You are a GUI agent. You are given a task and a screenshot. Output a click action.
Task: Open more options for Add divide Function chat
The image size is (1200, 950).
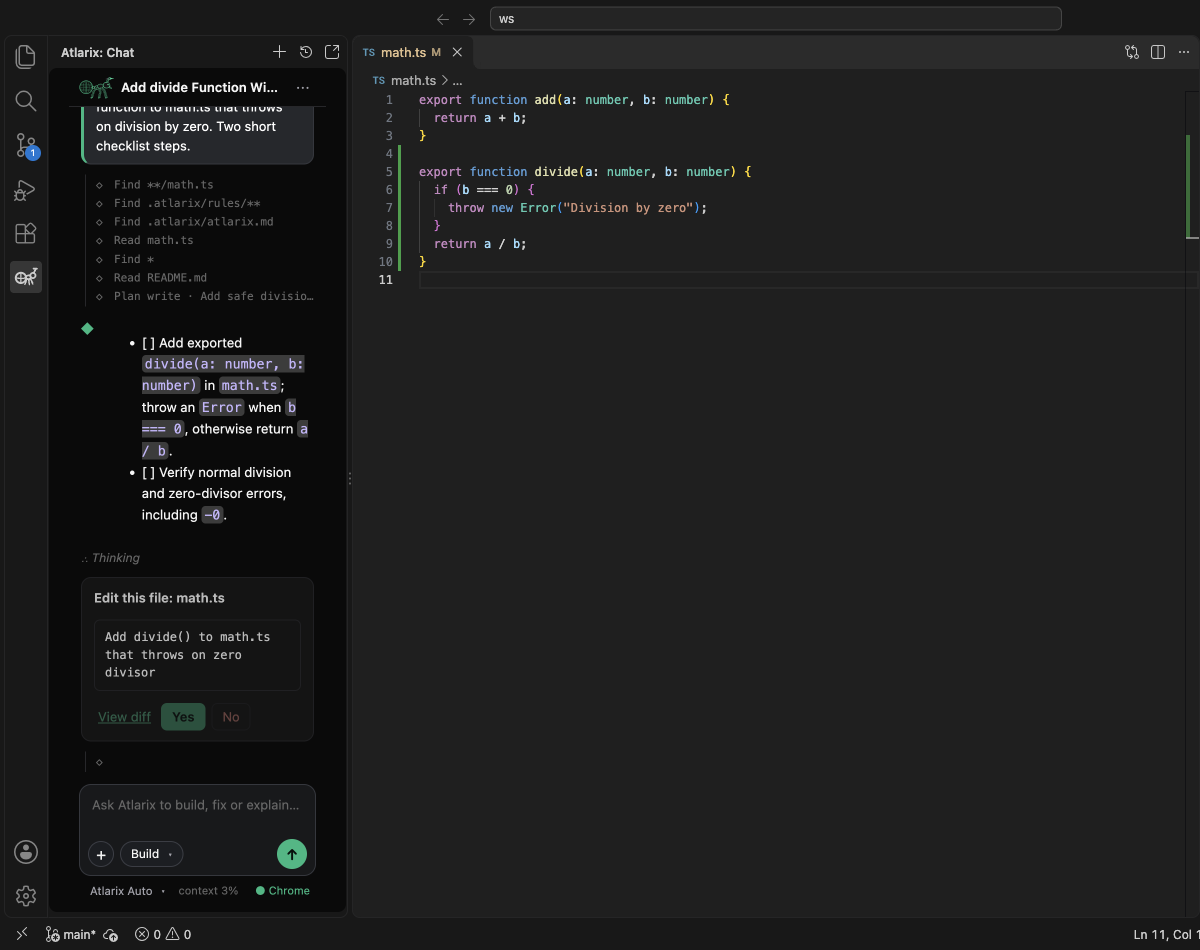coord(303,88)
